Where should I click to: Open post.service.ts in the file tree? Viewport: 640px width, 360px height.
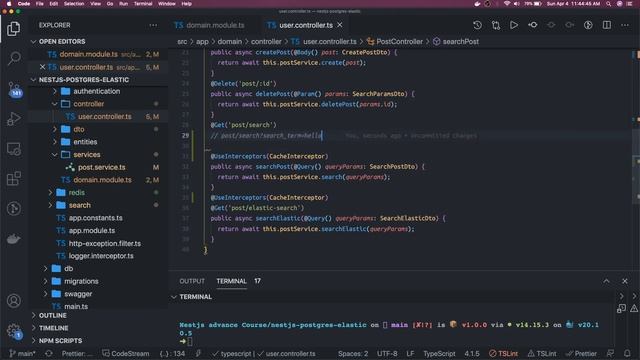[x=102, y=167]
